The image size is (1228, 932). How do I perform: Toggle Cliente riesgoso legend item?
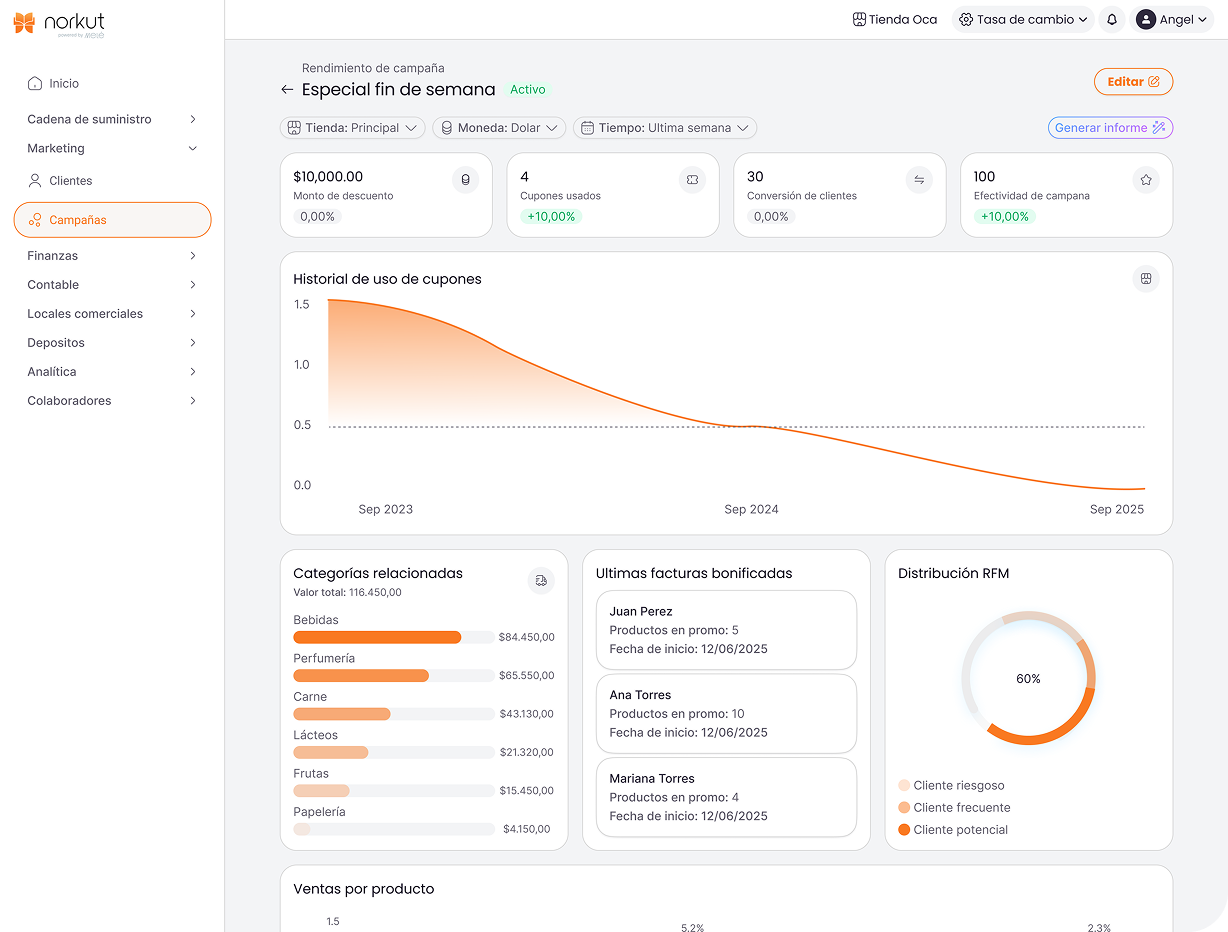point(951,786)
